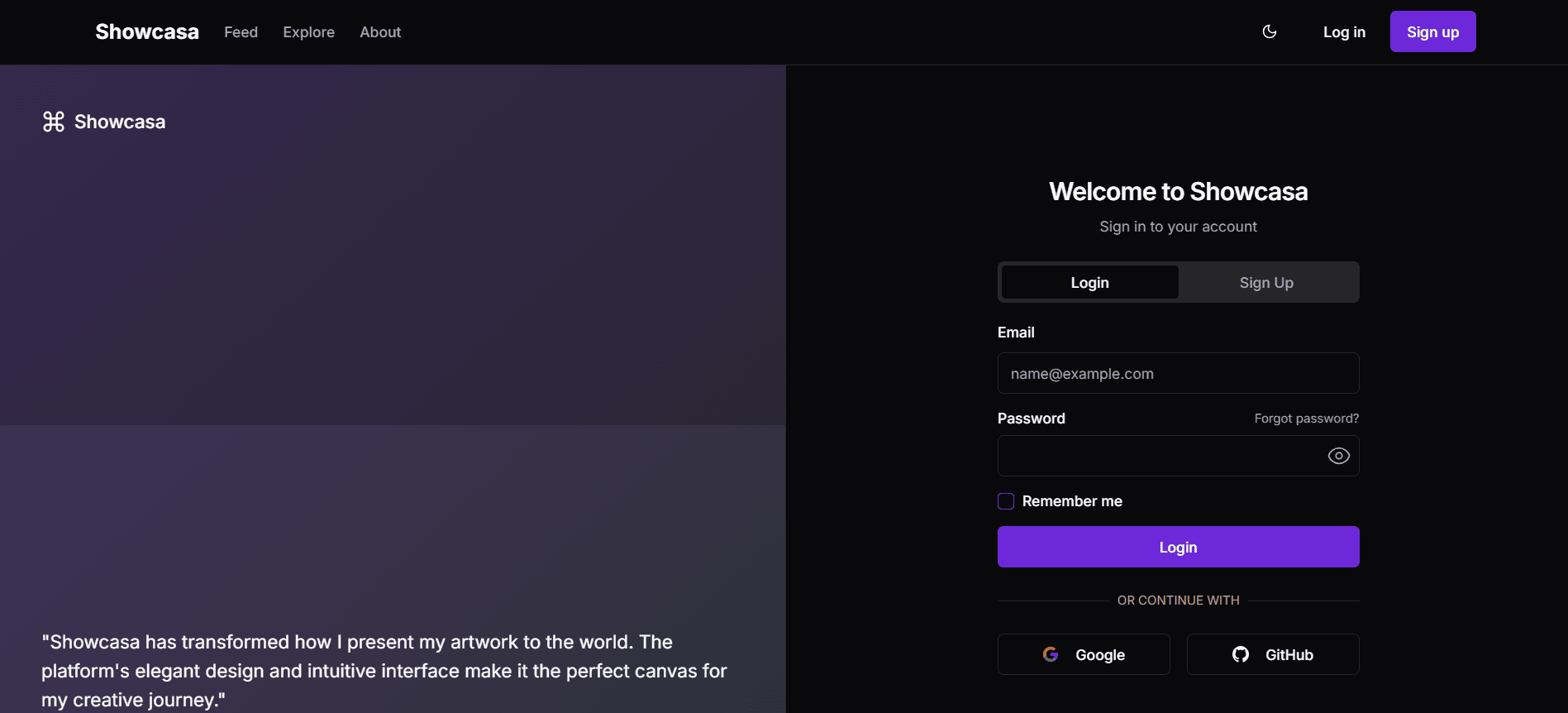
Task: Toggle dark mode with the moon icon
Action: [x=1270, y=31]
